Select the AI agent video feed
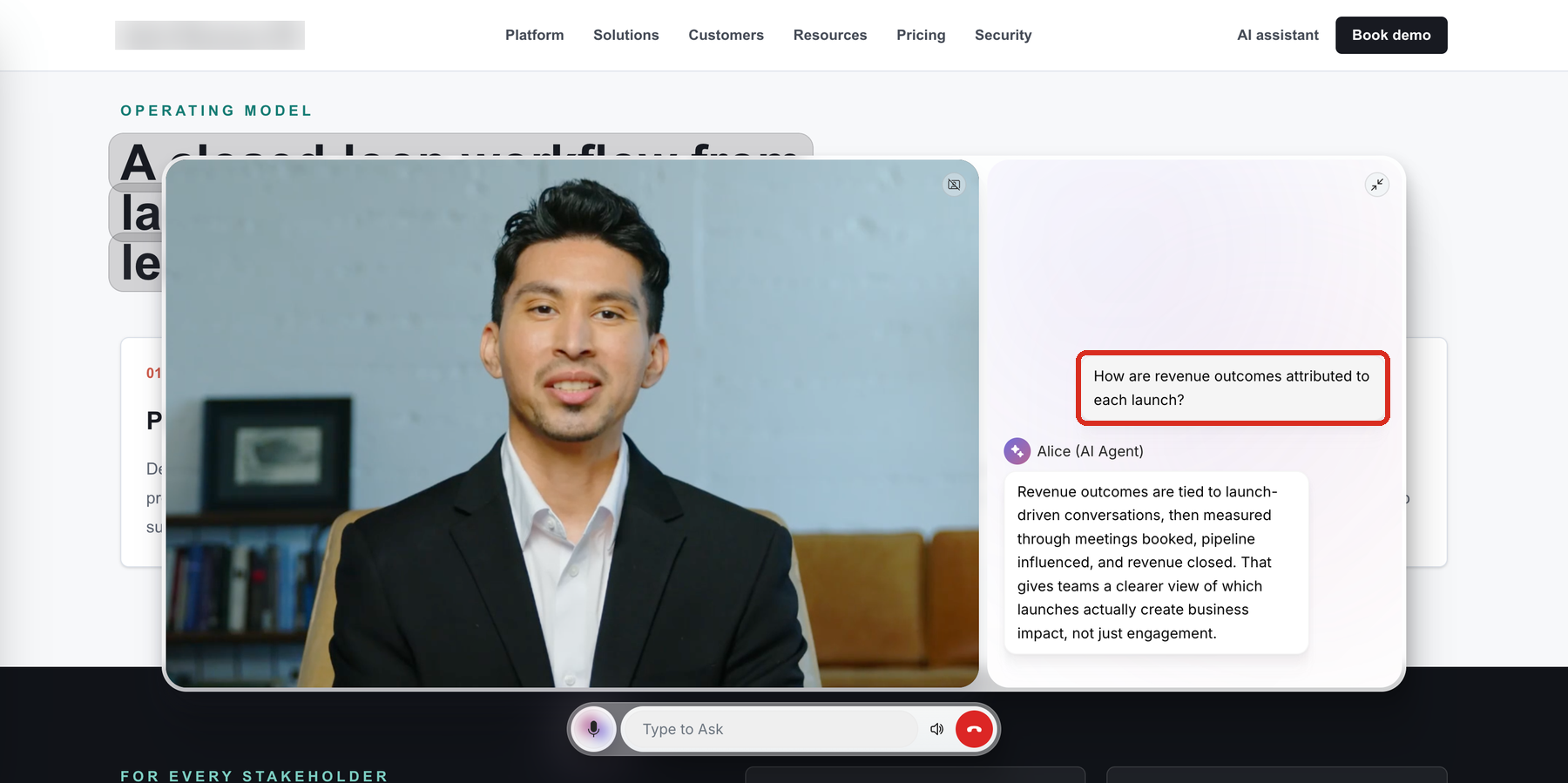The image size is (1568, 783). point(572,423)
